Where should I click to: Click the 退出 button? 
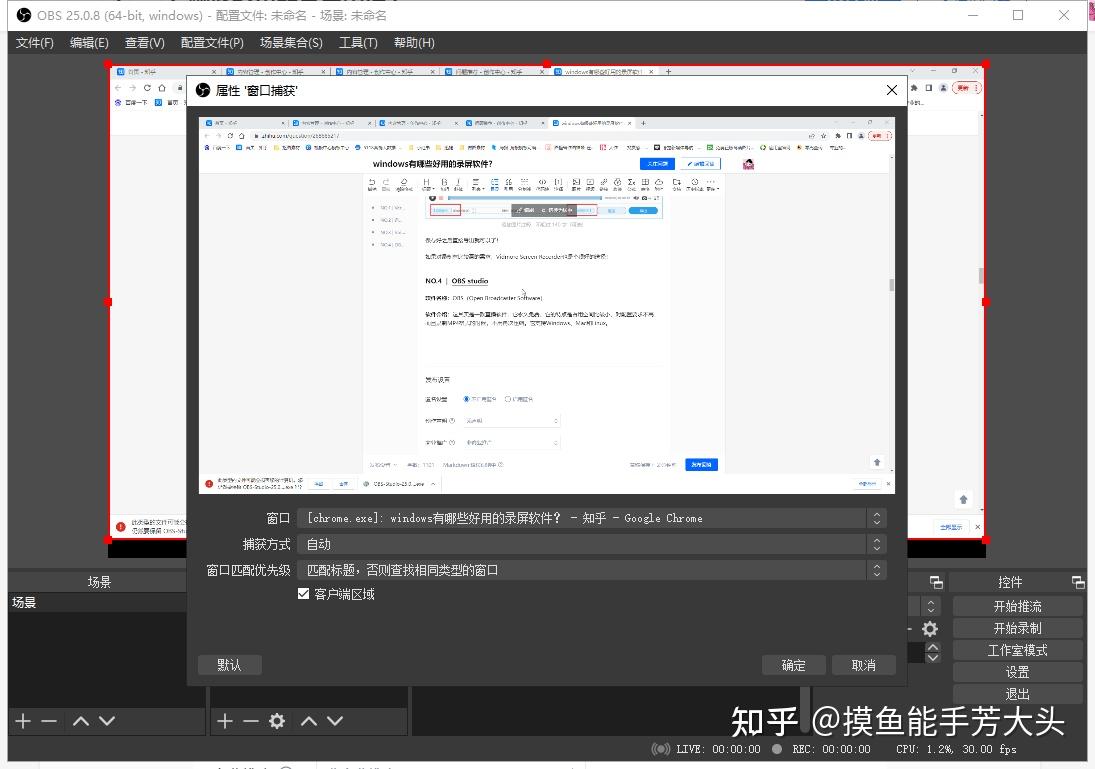click(x=1017, y=694)
